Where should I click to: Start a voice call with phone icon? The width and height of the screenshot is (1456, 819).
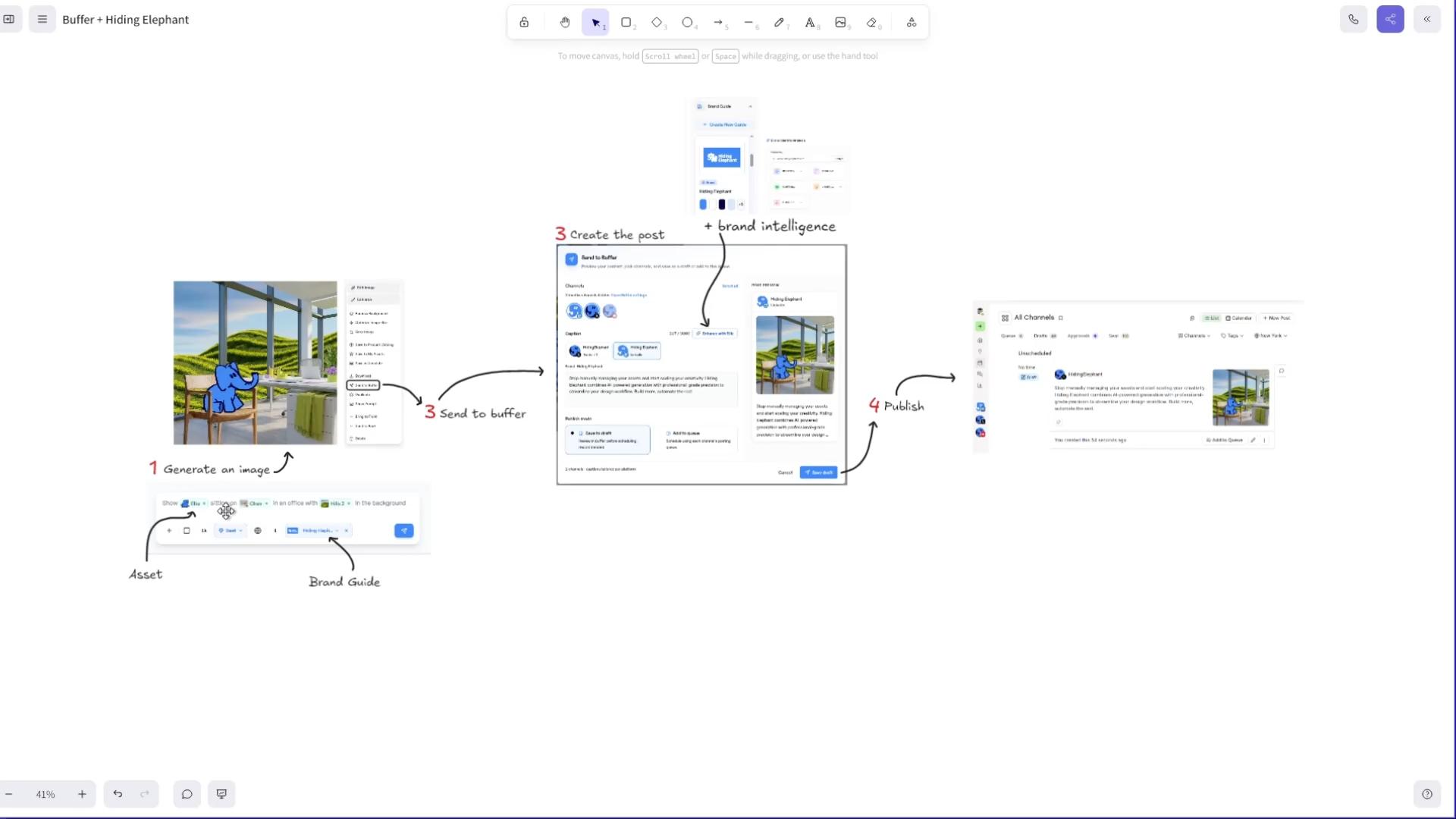coord(1354,20)
